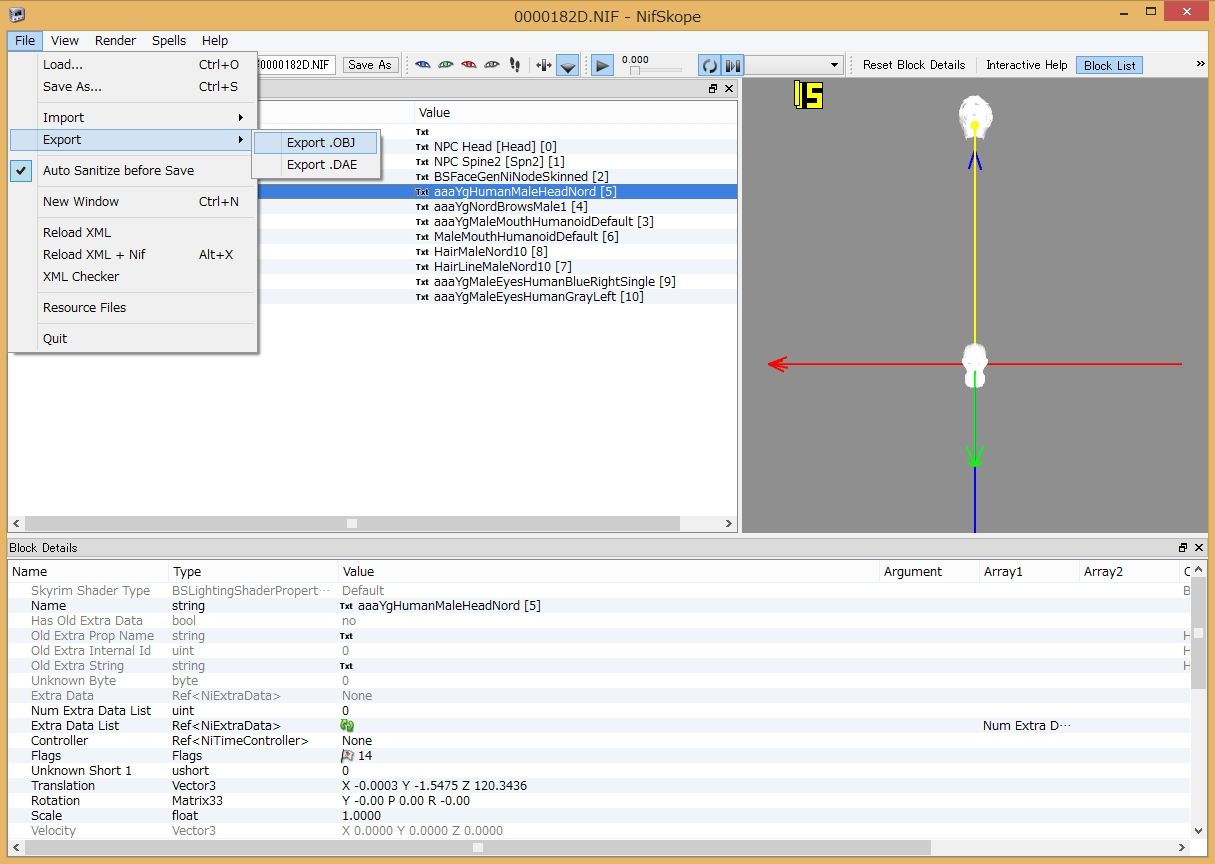This screenshot has width=1215, height=864.
Task: Toggle the Block List button
Action: [x=1110, y=65]
